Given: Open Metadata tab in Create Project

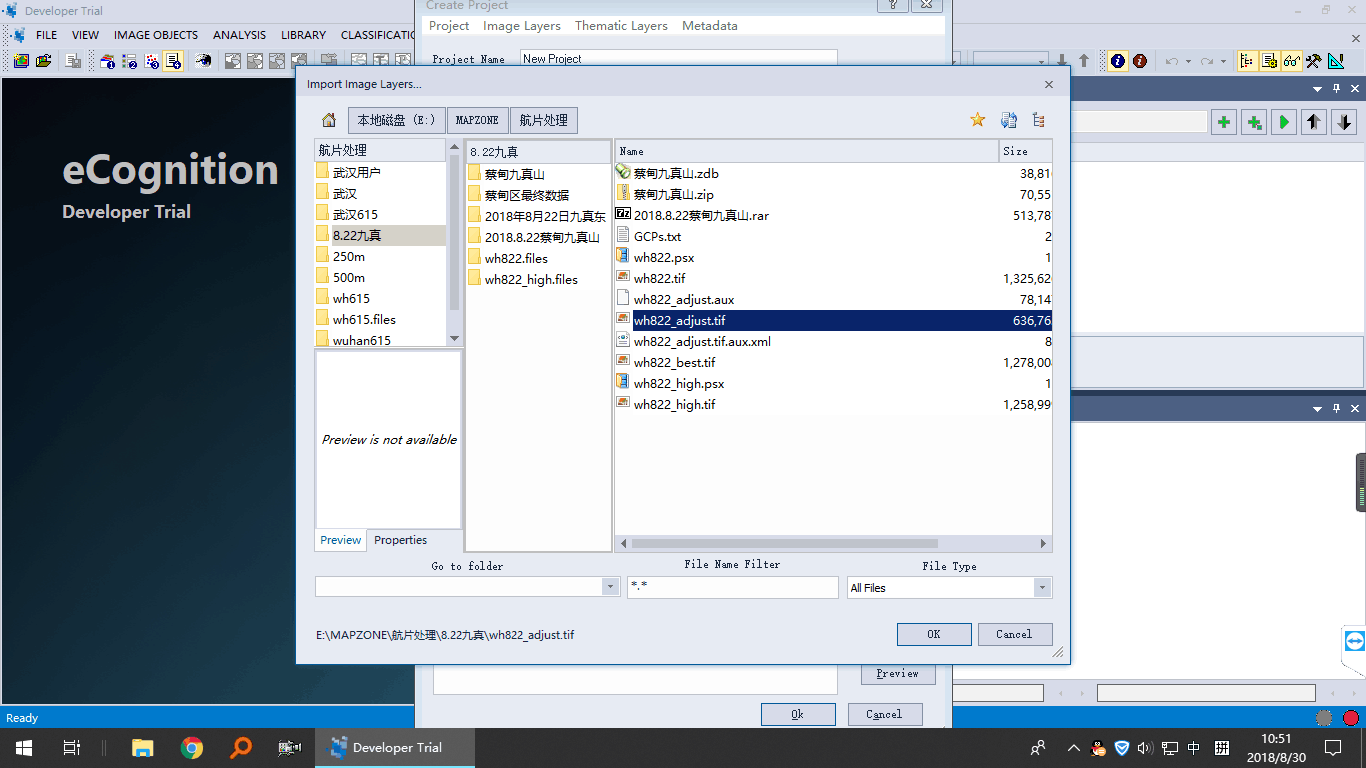Looking at the screenshot, I should click(710, 26).
